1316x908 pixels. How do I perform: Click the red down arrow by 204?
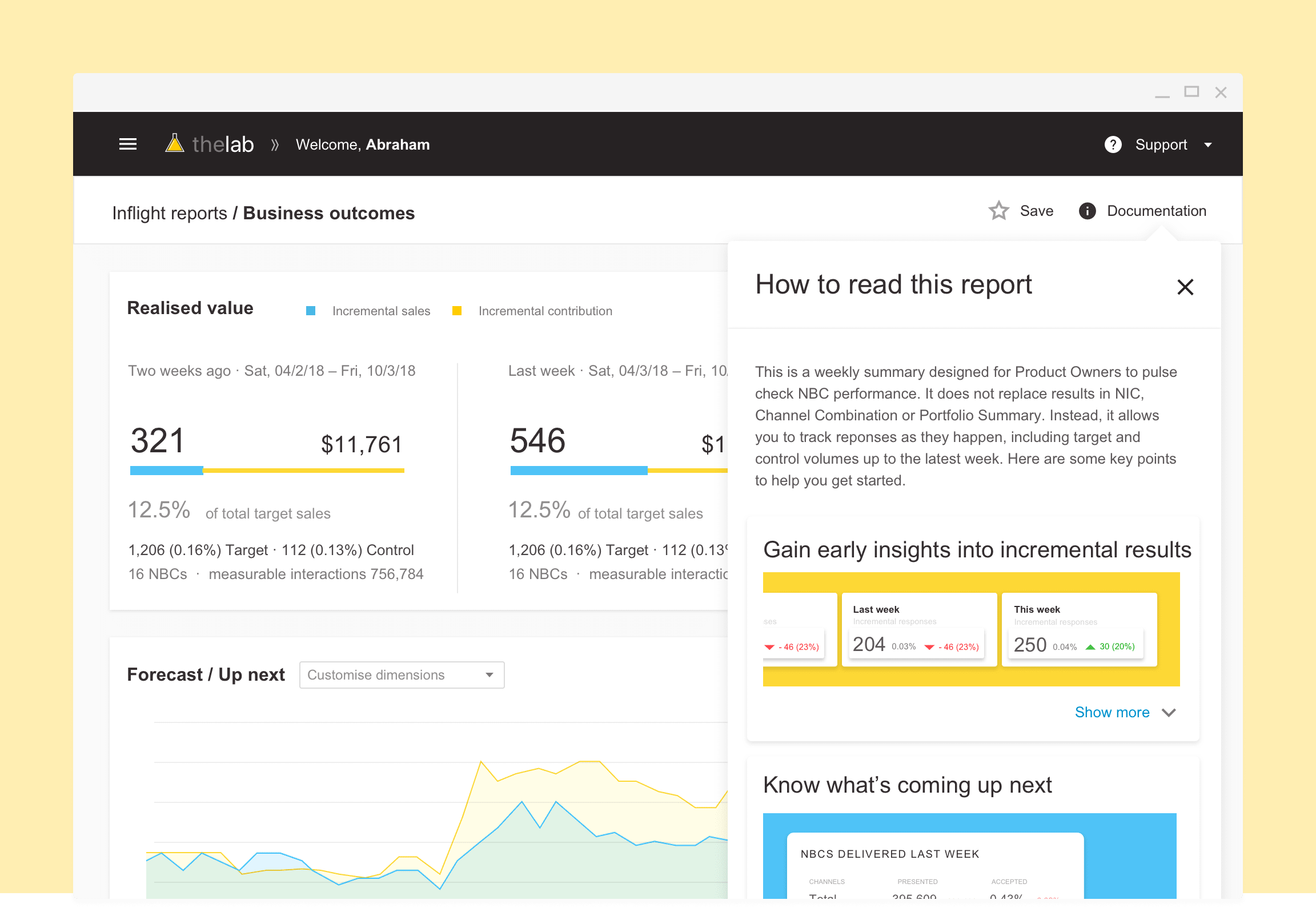tap(929, 647)
